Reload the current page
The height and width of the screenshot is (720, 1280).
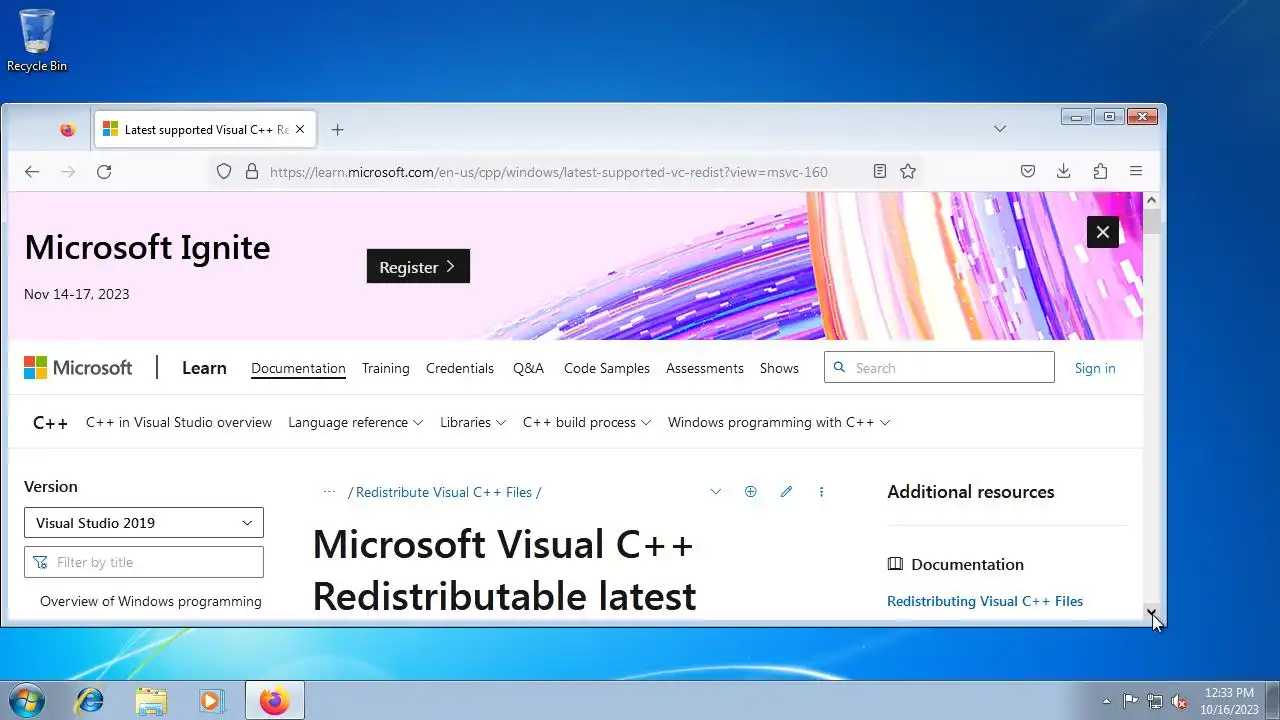[x=104, y=172]
